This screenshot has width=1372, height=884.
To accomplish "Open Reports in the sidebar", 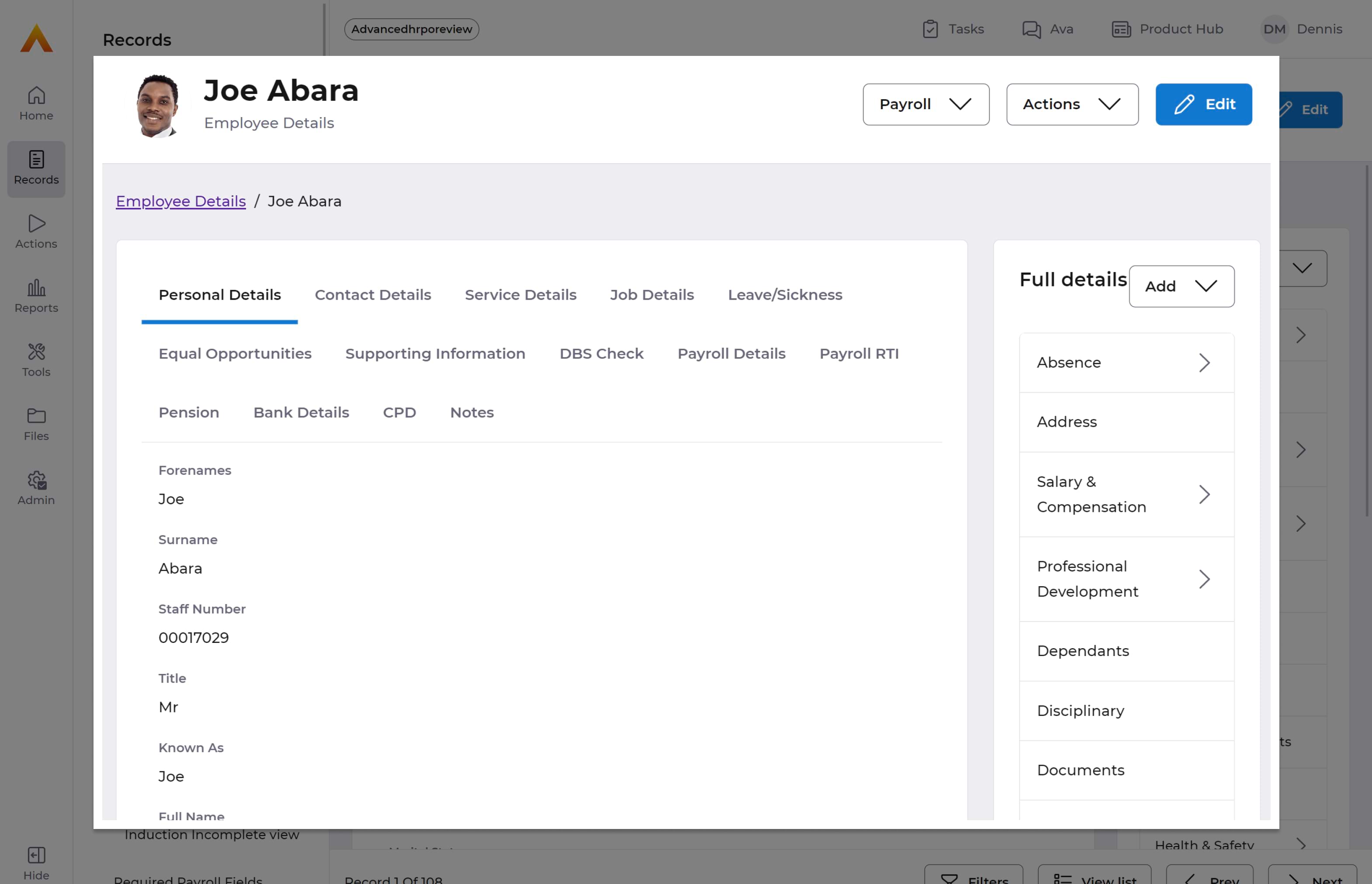I will pyautogui.click(x=36, y=296).
